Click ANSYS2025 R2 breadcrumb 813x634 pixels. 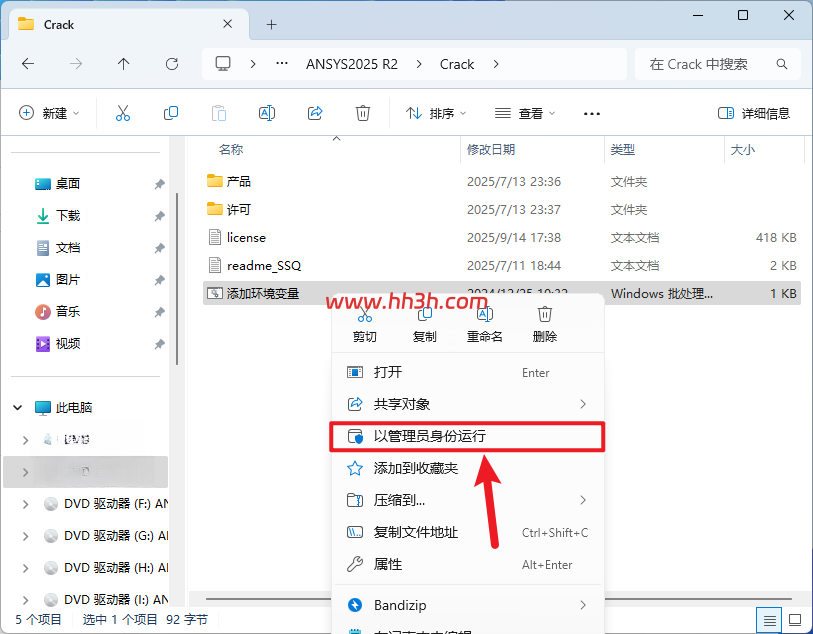coord(352,64)
